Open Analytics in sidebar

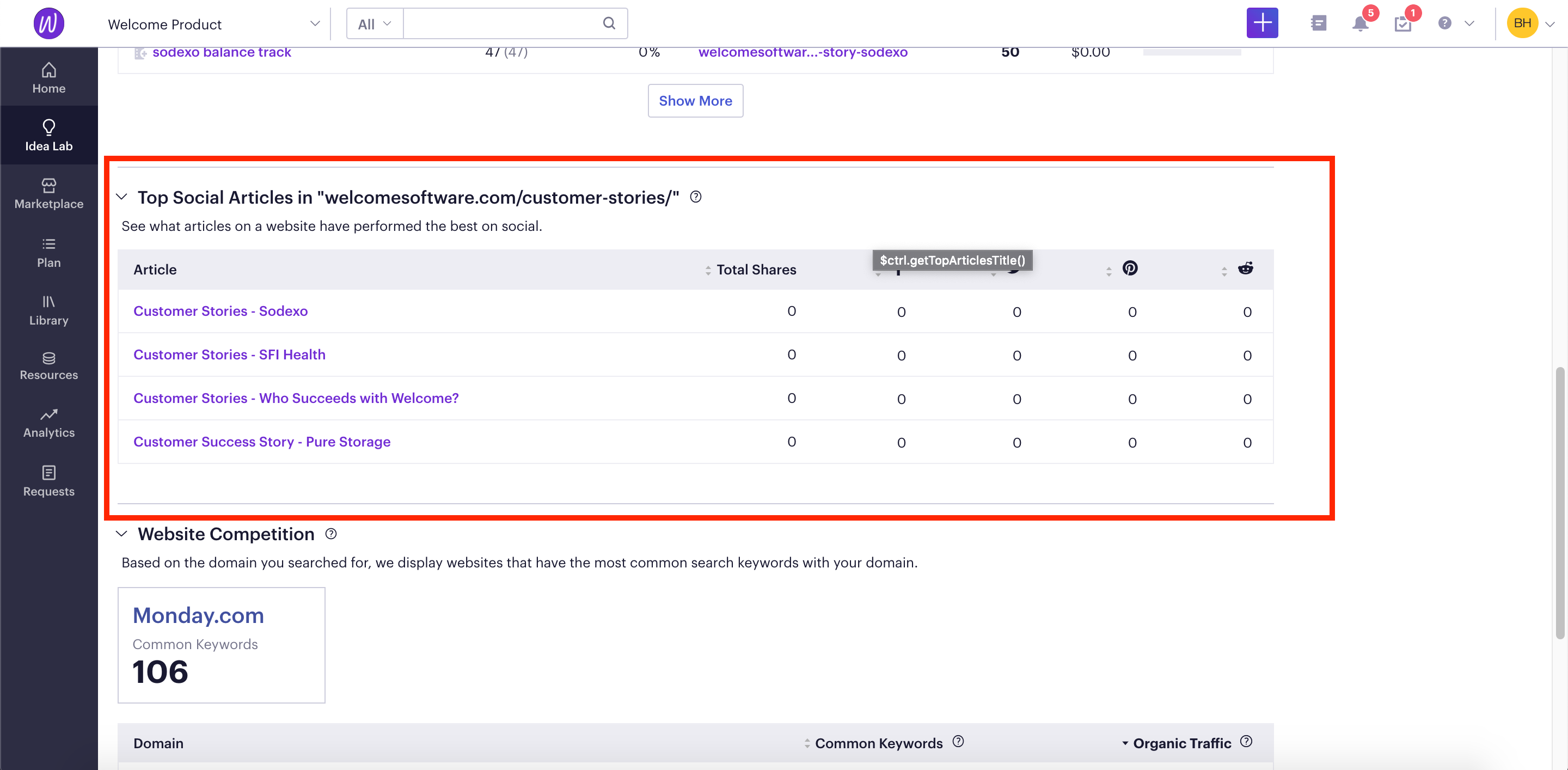click(48, 423)
